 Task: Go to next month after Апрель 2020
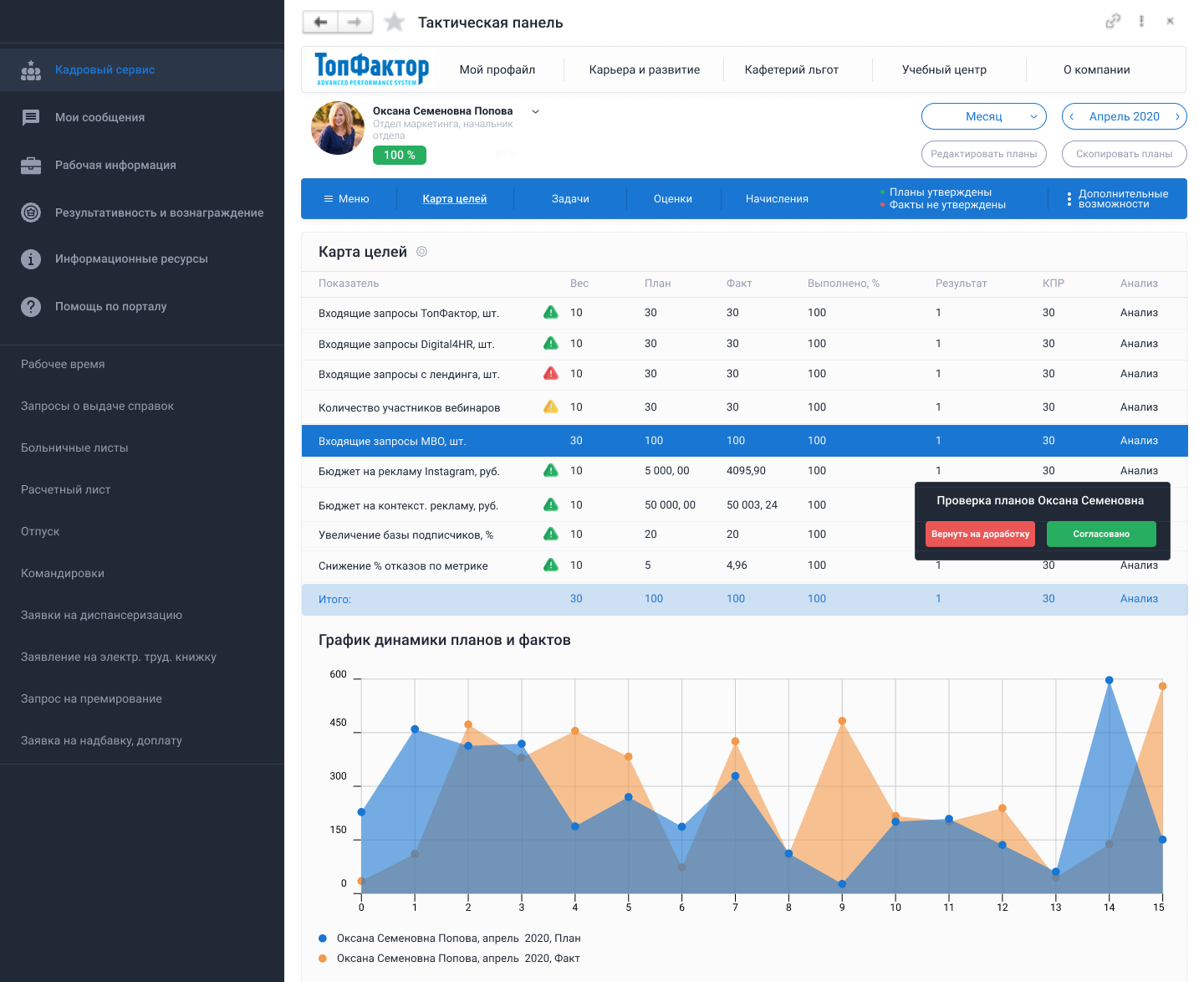pos(1177,117)
